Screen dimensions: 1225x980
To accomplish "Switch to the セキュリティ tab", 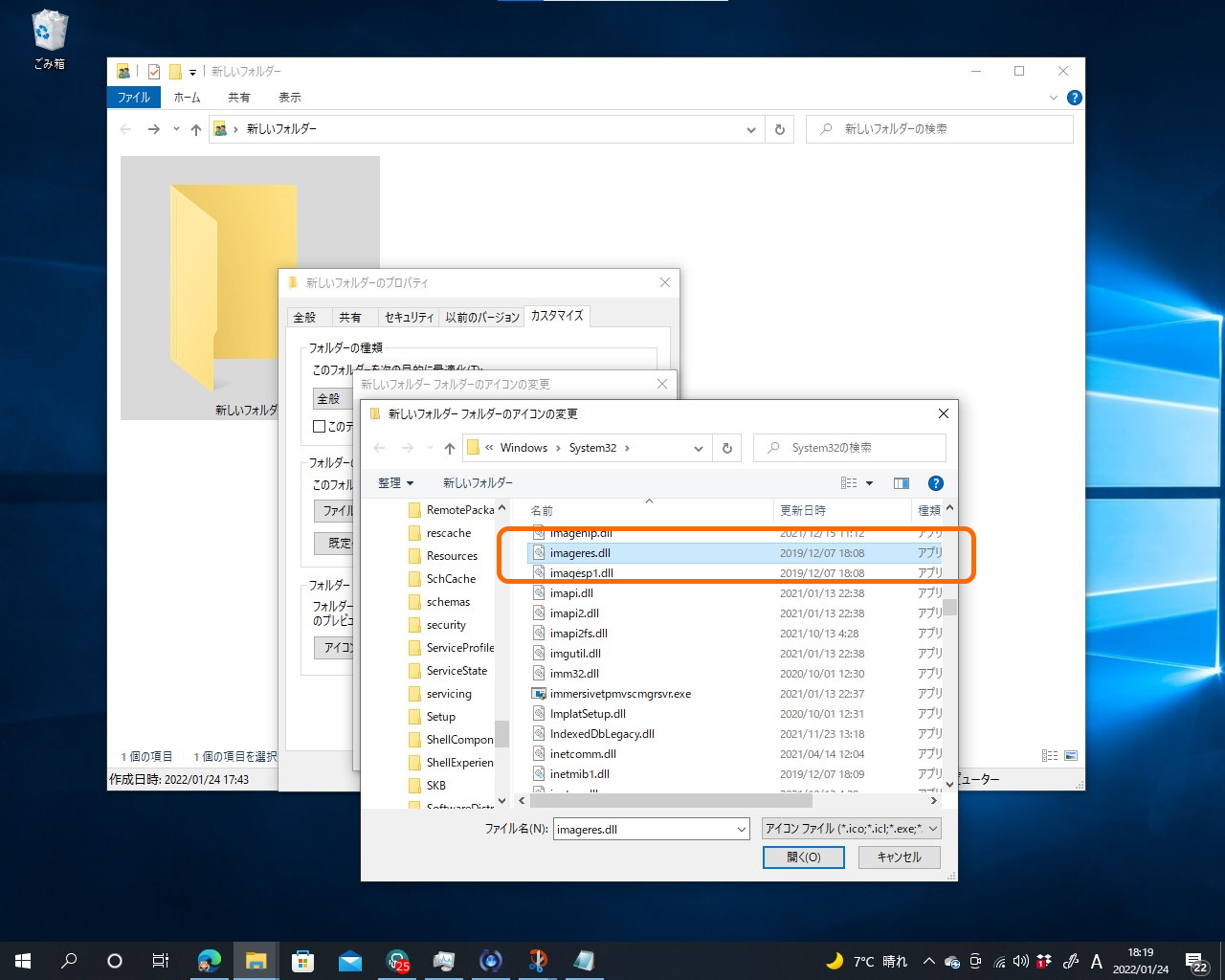I will click(409, 316).
